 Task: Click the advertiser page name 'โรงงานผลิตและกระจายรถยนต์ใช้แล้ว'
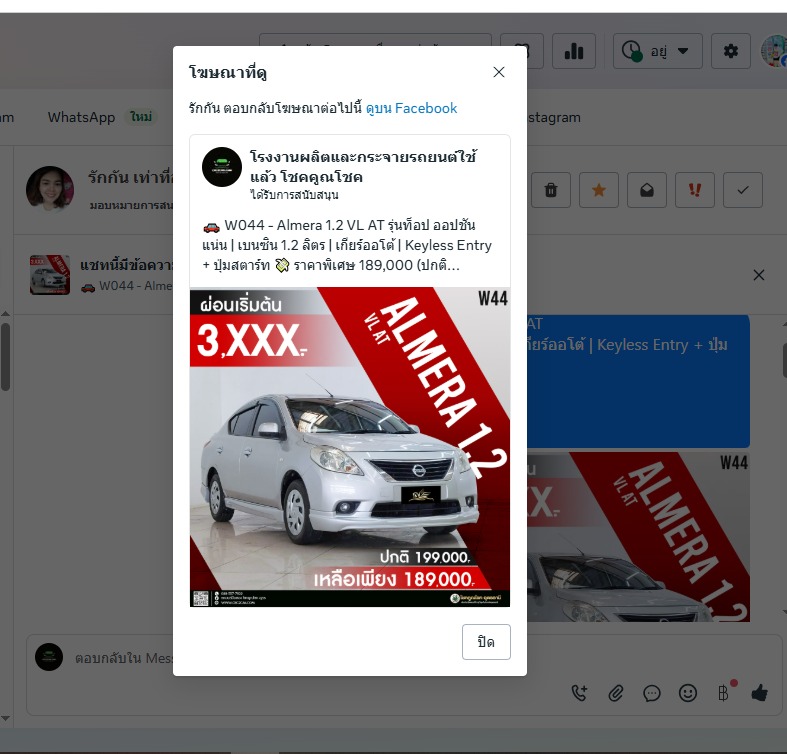pyautogui.click(x=363, y=167)
